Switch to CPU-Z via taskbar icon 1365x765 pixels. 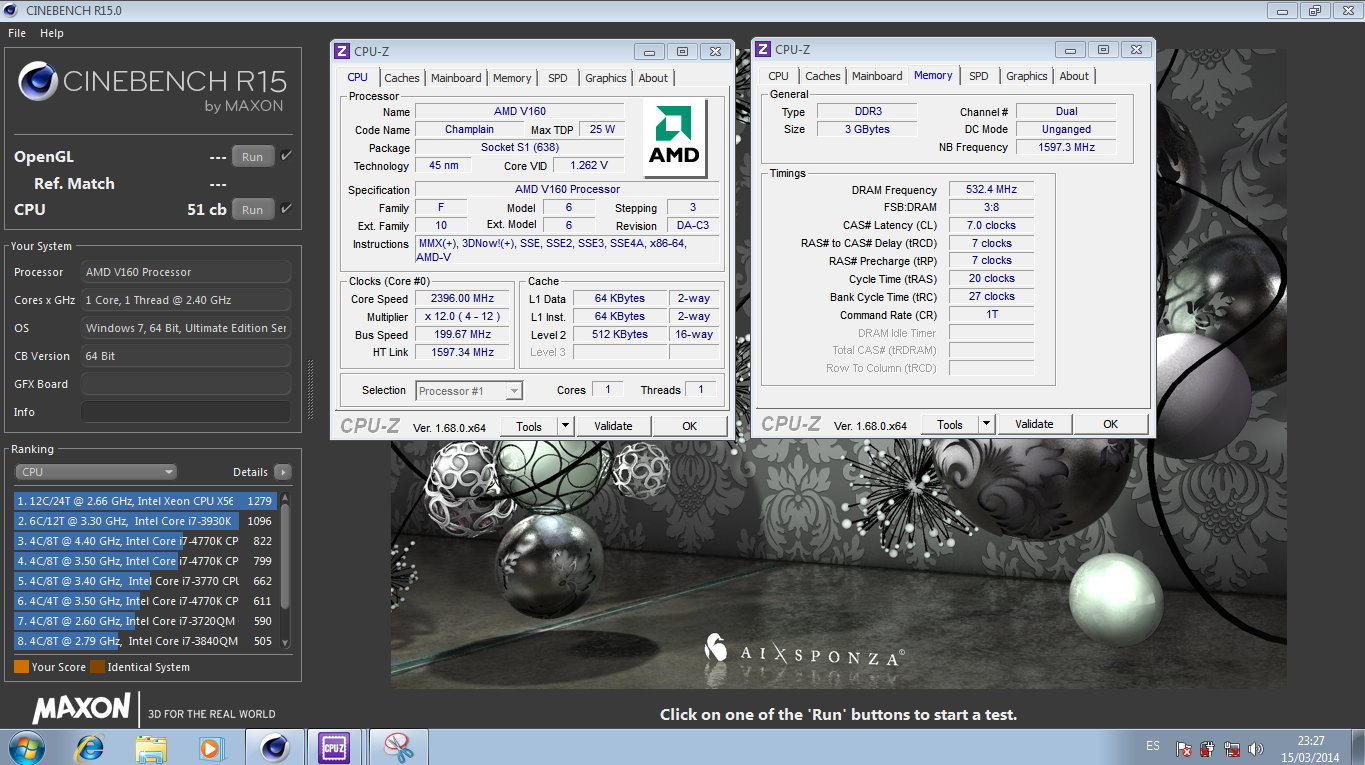click(334, 747)
